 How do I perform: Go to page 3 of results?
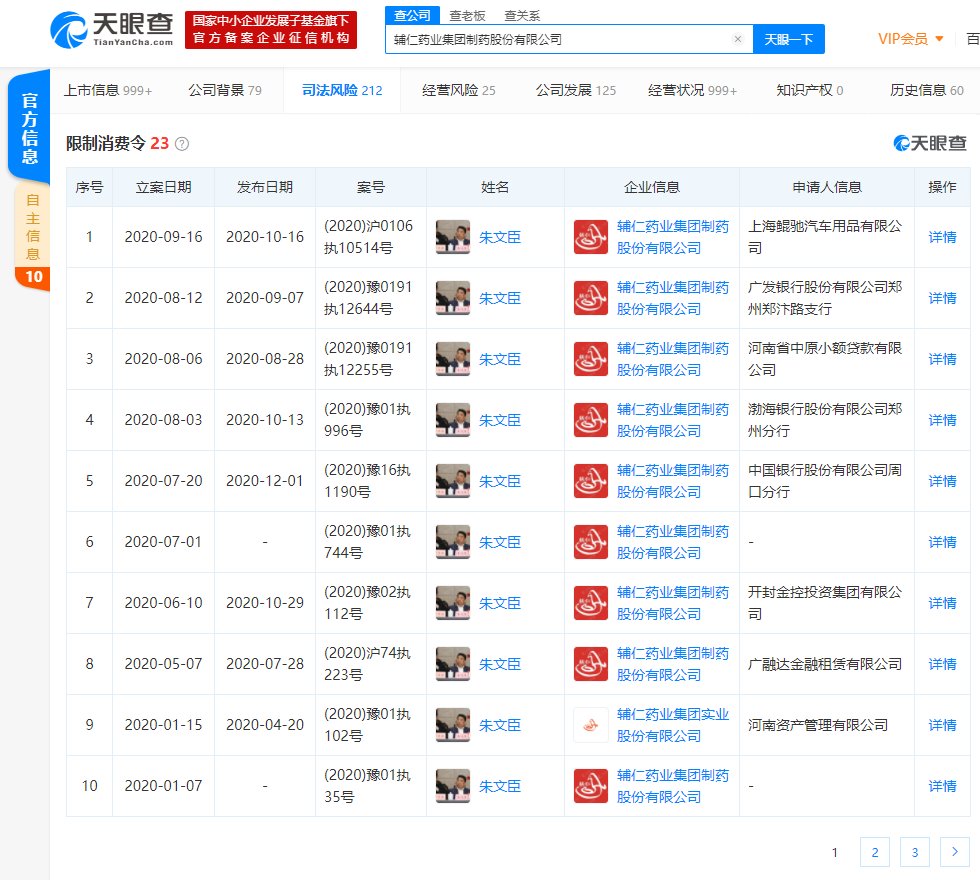point(914,851)
